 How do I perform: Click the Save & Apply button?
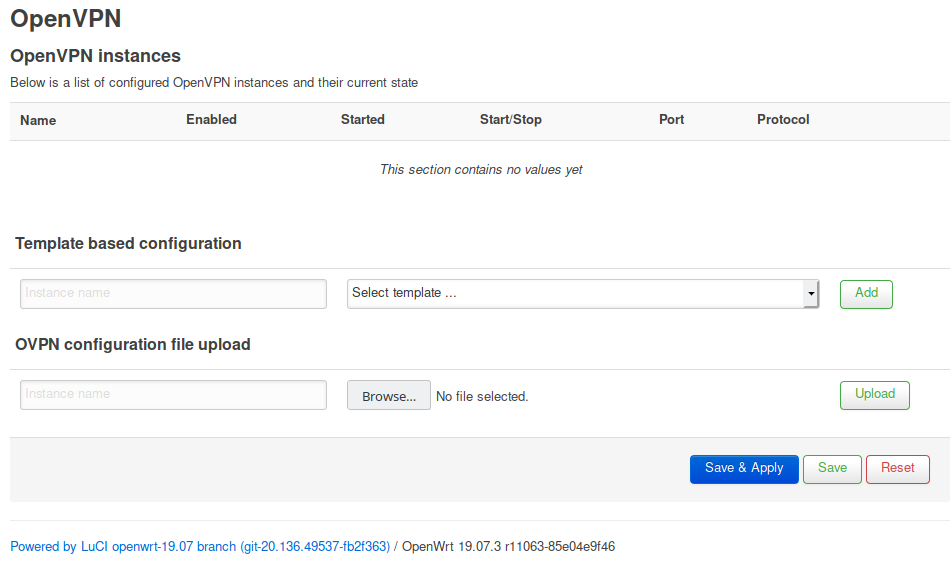[744, 469]
